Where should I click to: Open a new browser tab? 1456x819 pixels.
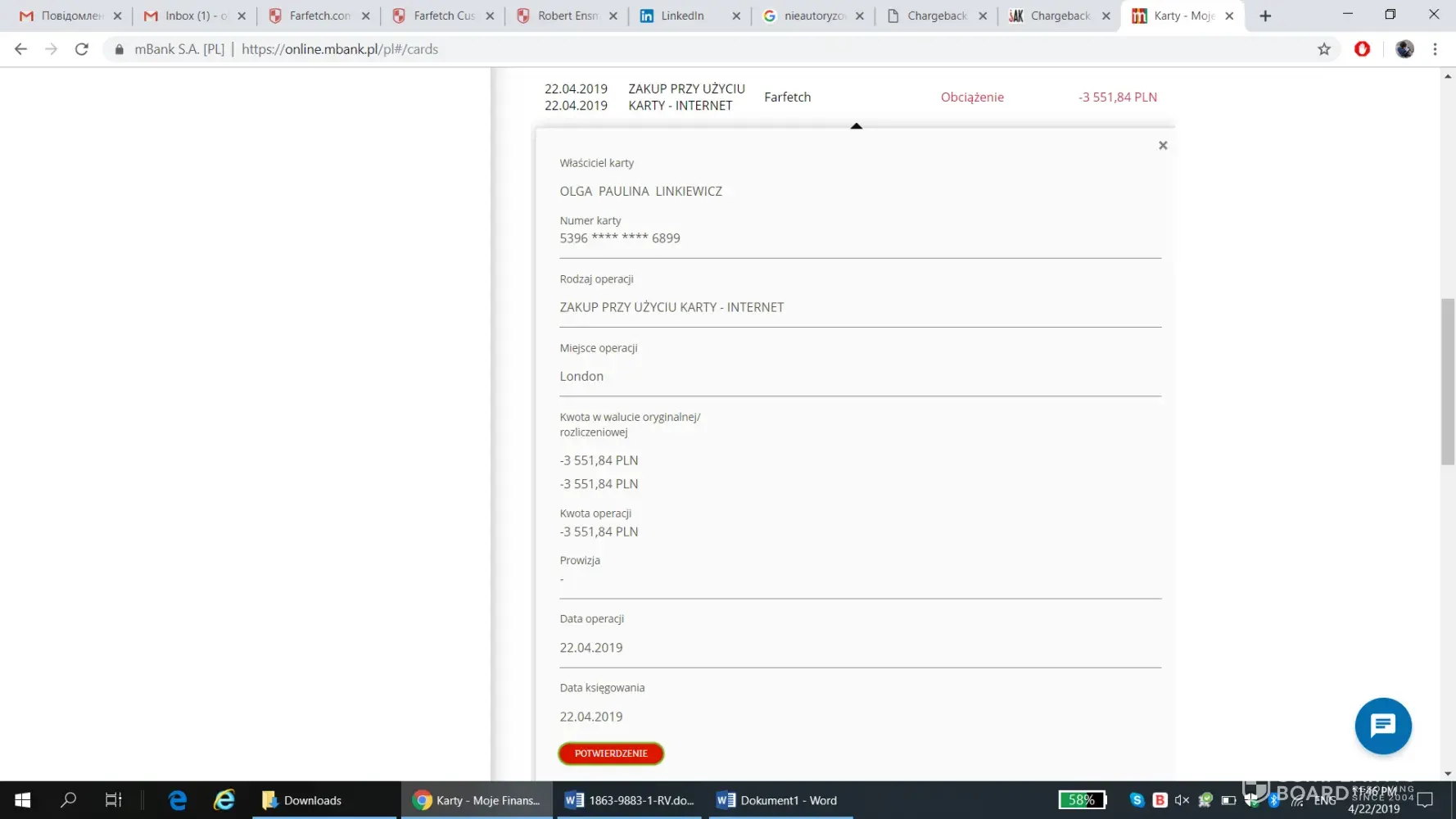tap(1265, 16)
